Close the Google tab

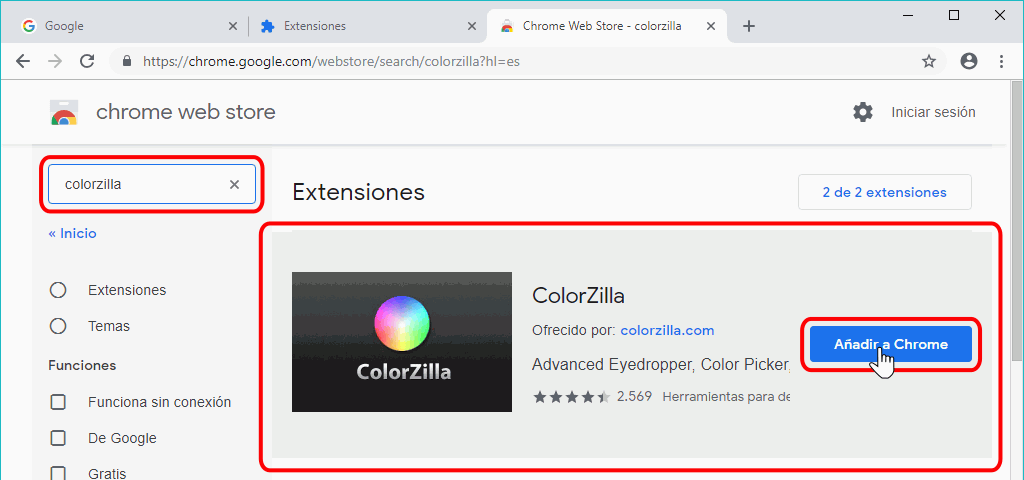[232, 26]
